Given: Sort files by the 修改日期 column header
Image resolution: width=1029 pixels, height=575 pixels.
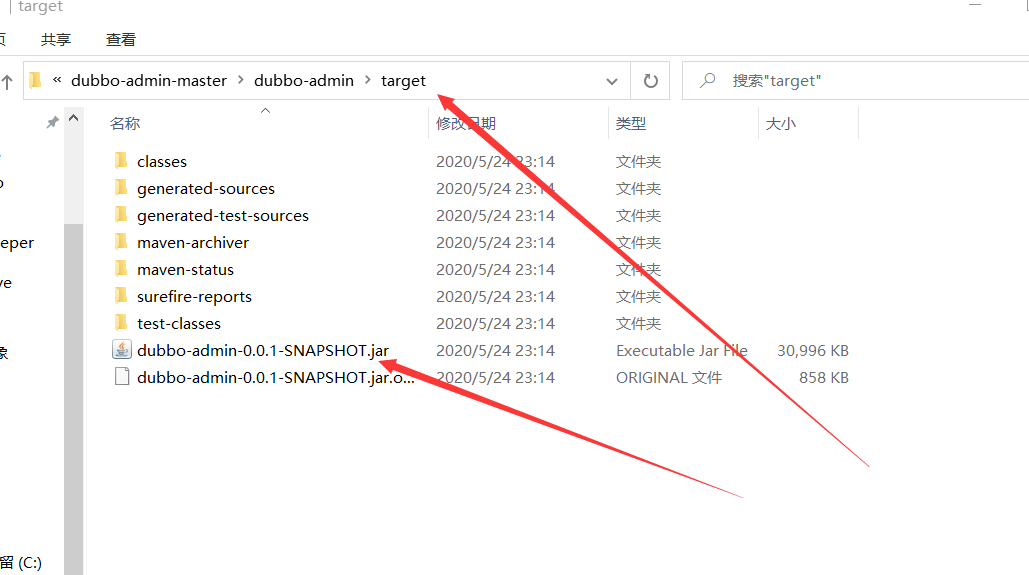Looking at the screenshot, I should click(466, 123).
